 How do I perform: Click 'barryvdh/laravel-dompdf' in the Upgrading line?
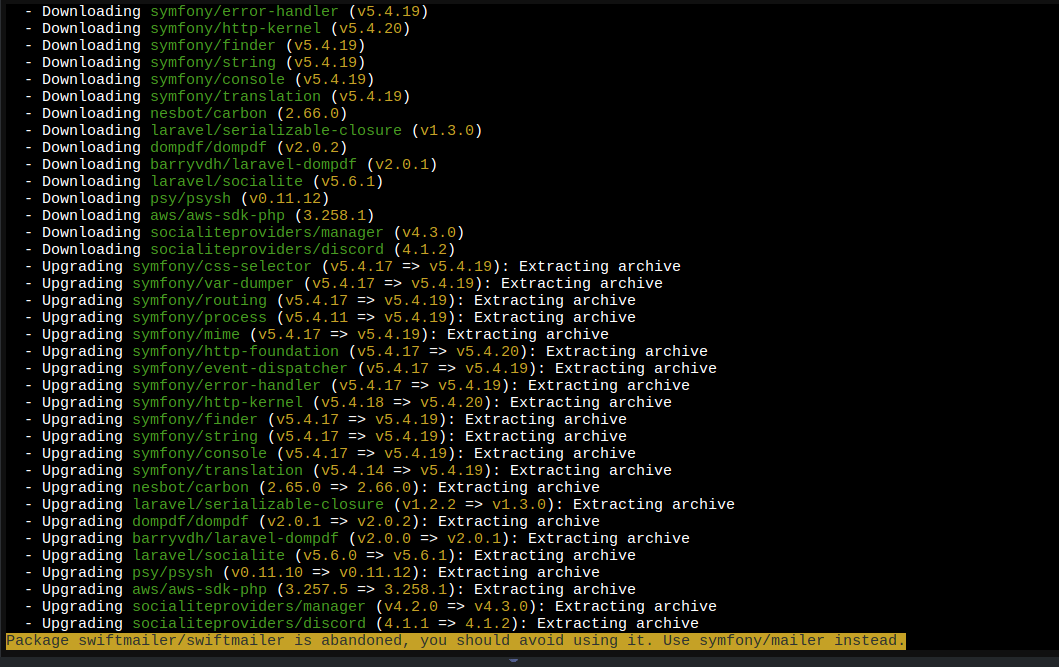235,539
